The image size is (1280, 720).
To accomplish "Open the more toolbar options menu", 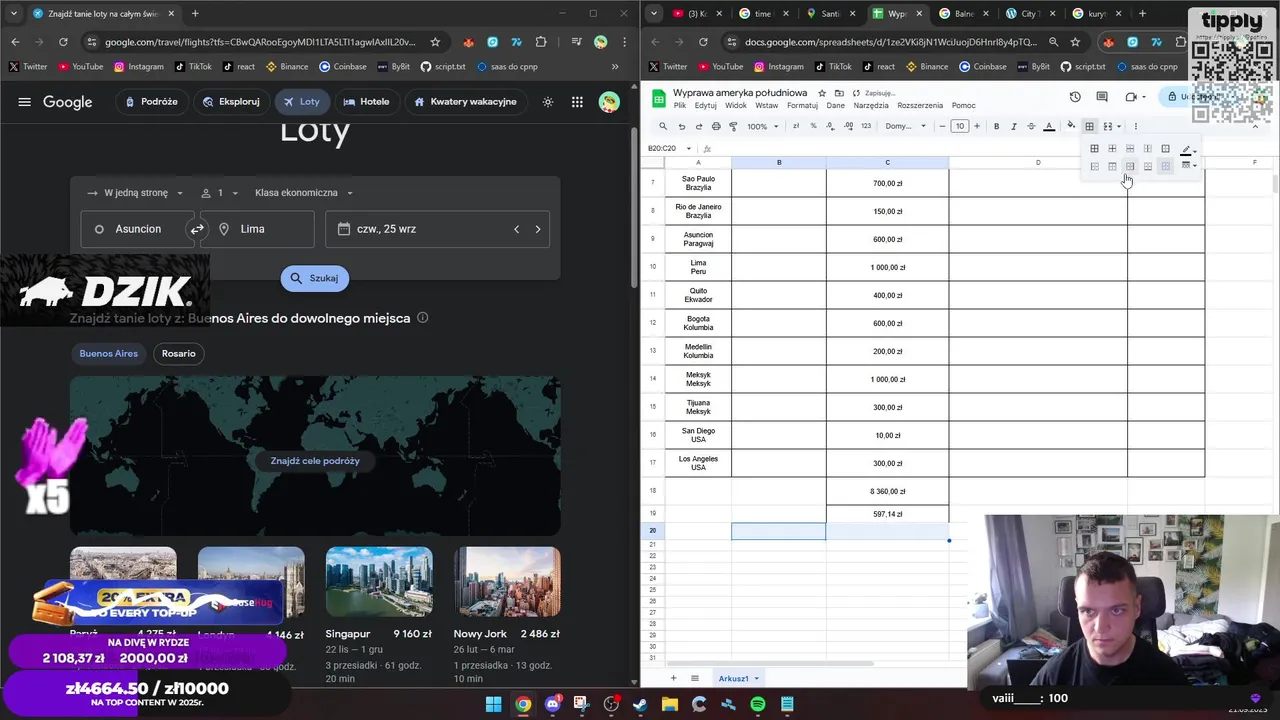I will (x=1135, y=126).
